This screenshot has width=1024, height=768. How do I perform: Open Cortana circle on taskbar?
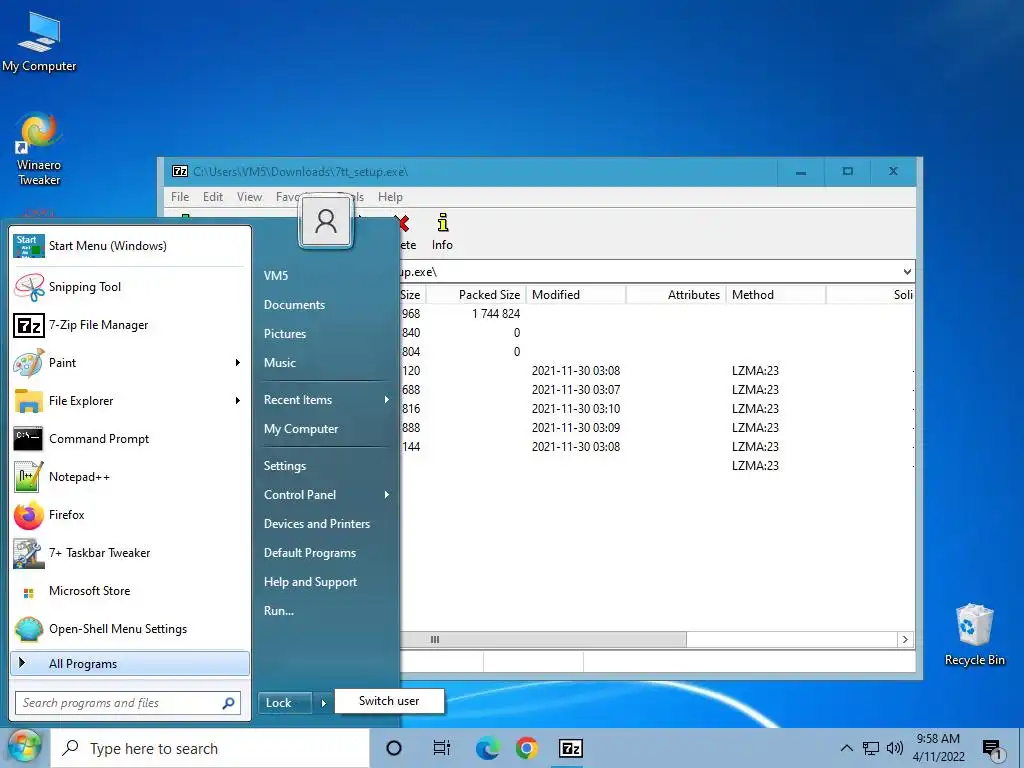tap(394, 748)
